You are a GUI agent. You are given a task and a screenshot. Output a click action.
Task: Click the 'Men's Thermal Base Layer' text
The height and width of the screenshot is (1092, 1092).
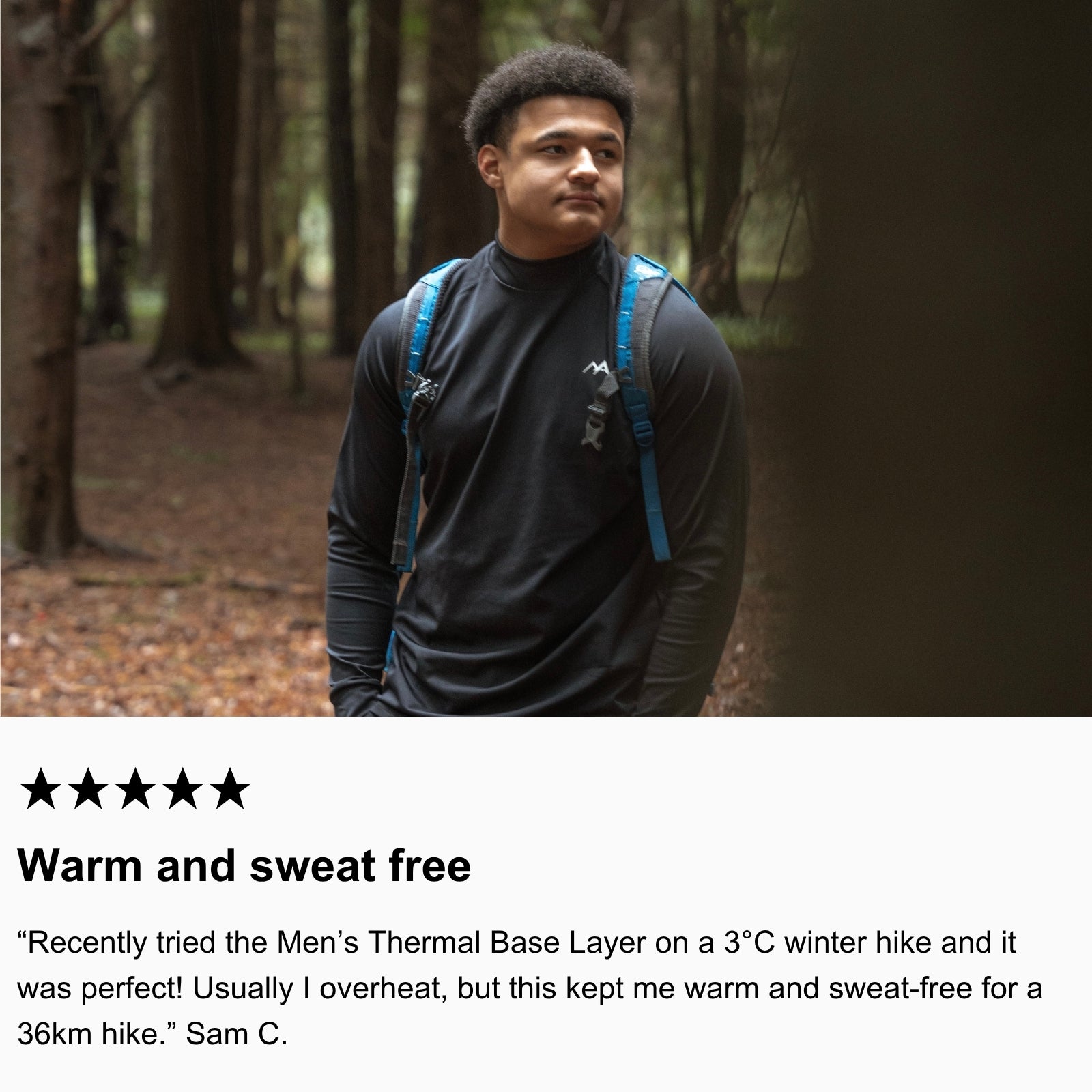click(461, 943)
